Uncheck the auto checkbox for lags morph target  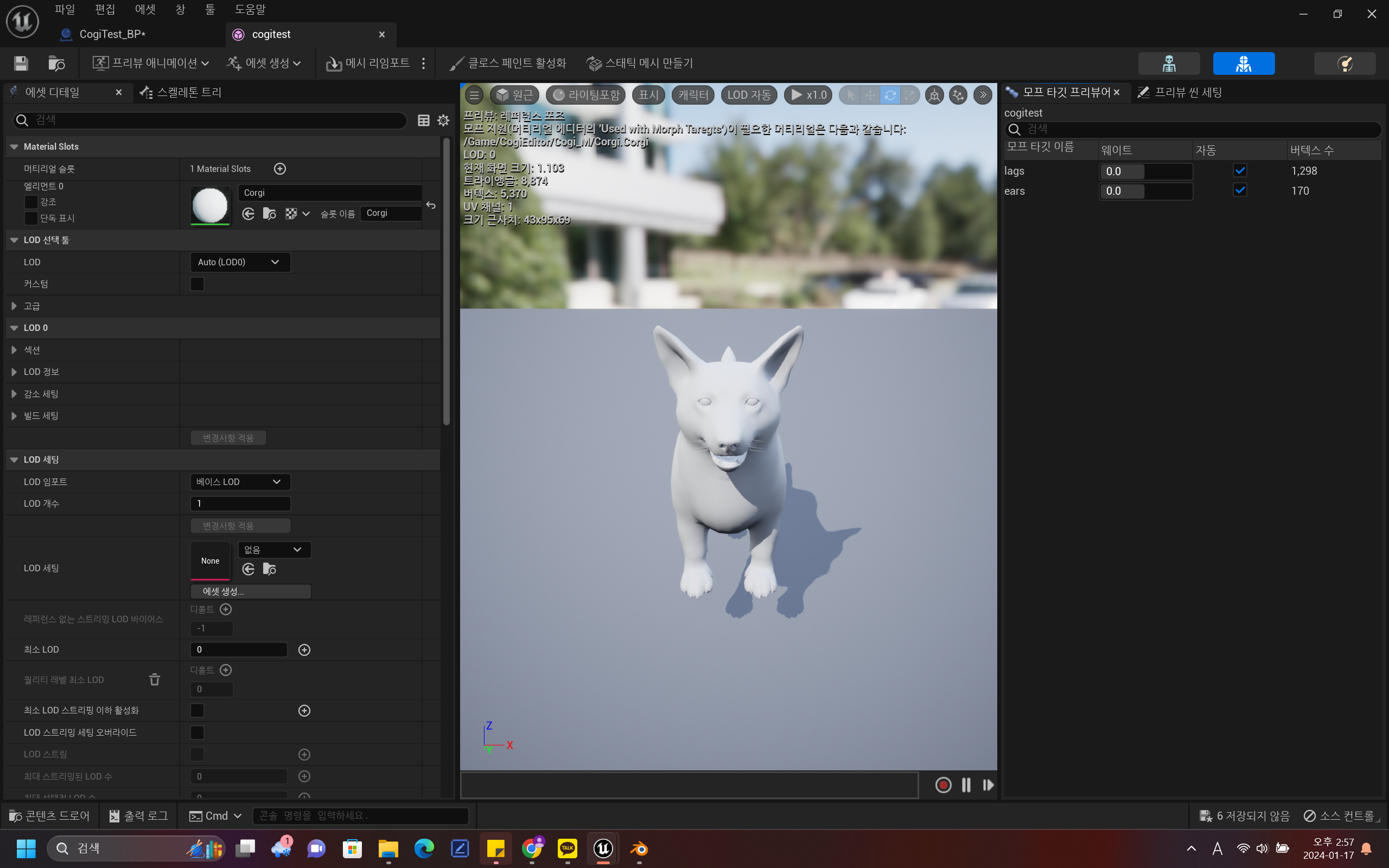coord(1240,170)
